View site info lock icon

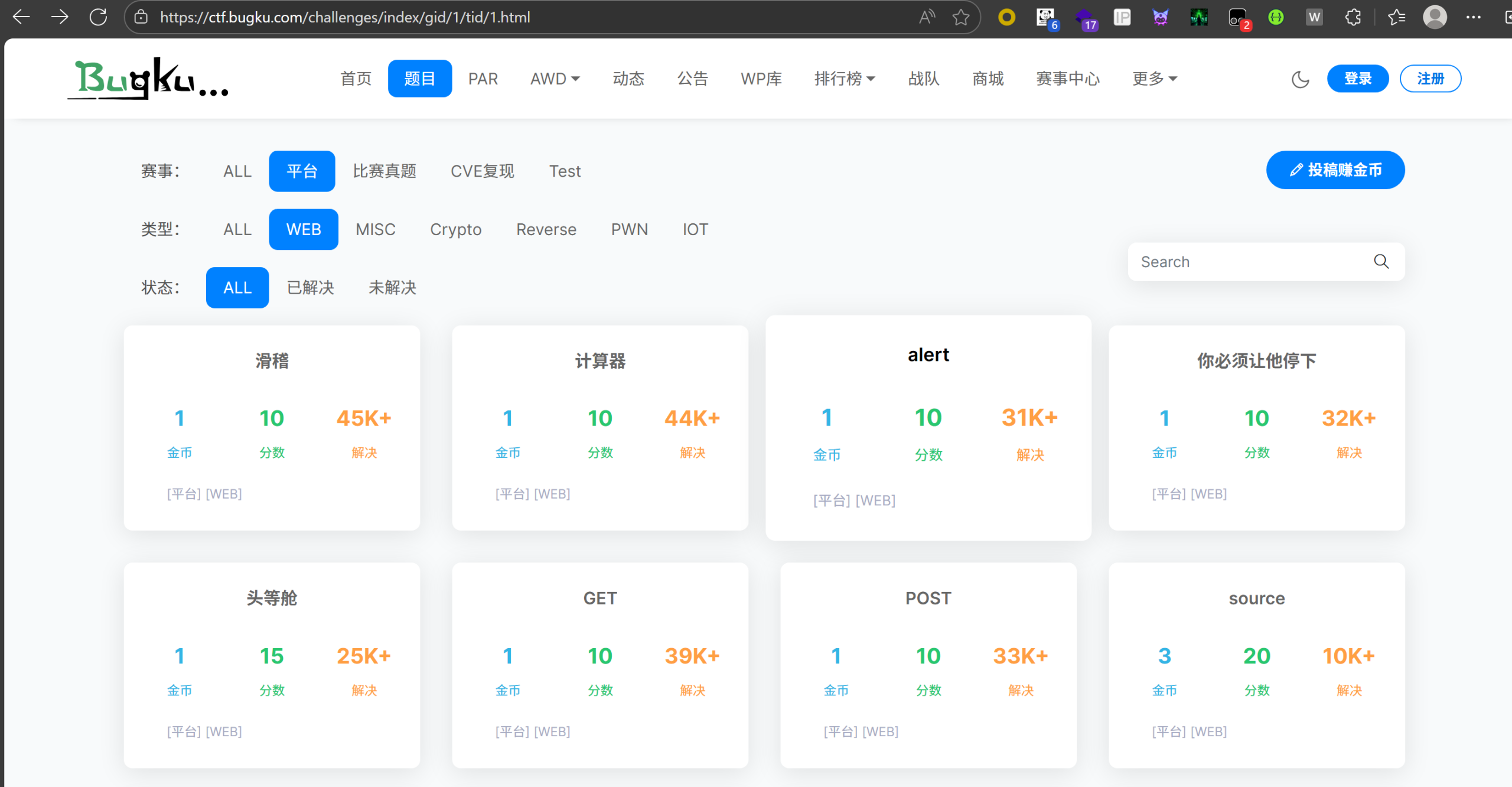point(141,17)
